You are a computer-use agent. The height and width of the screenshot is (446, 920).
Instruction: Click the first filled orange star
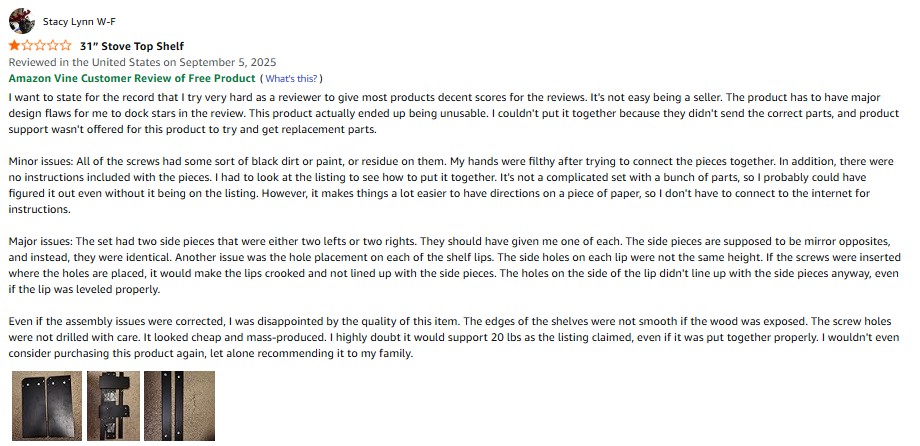14,46
